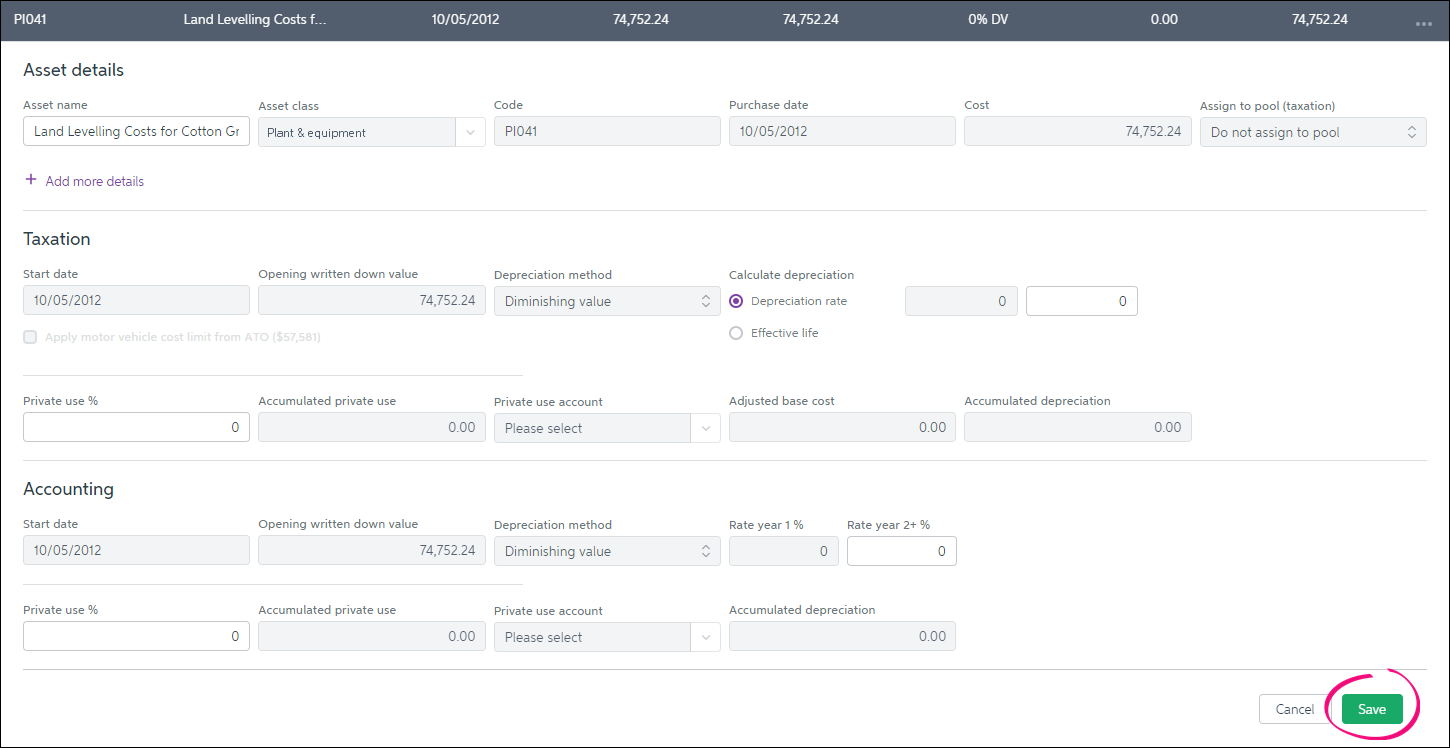Expand Accounting Private use account dropdown
The height and width of the screenshot is (748, 1450).
point(606,637)
